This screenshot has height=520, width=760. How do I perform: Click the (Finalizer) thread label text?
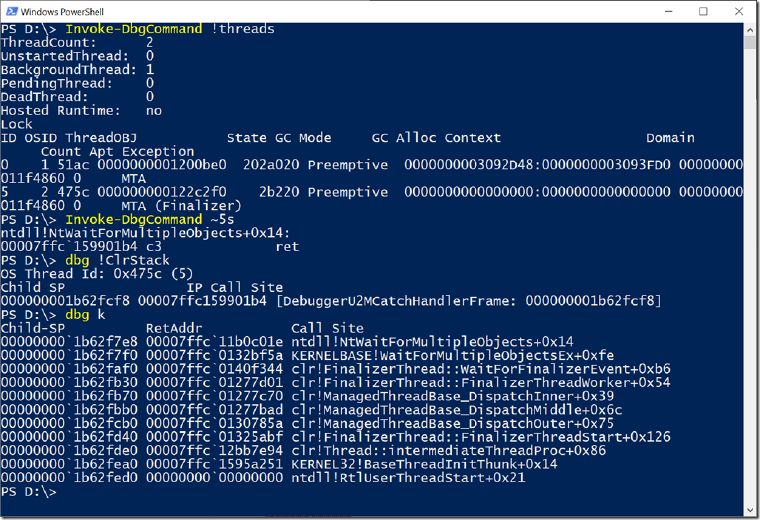(x=198, y=206)
